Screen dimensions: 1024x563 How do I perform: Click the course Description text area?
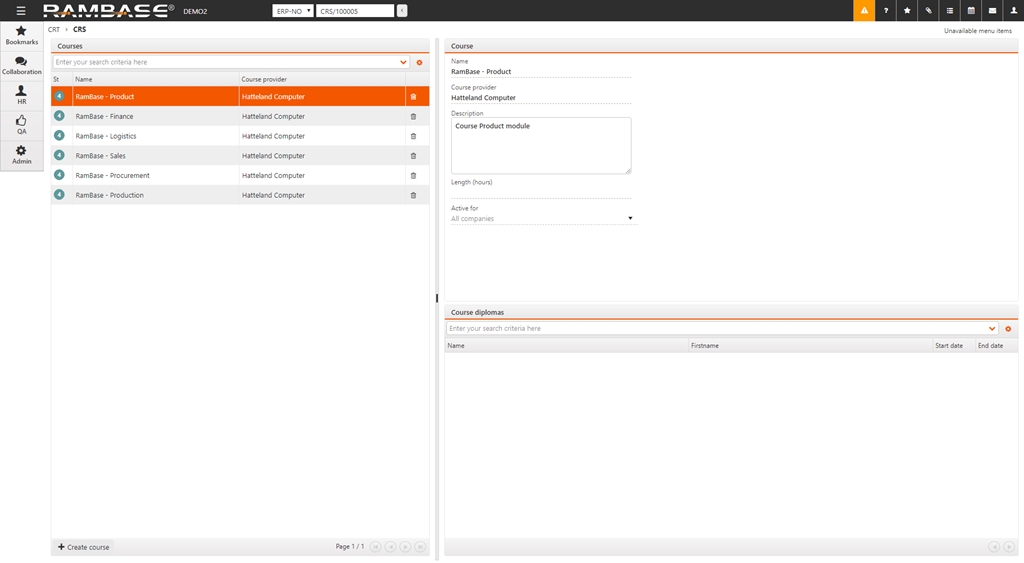click(540, 146)
